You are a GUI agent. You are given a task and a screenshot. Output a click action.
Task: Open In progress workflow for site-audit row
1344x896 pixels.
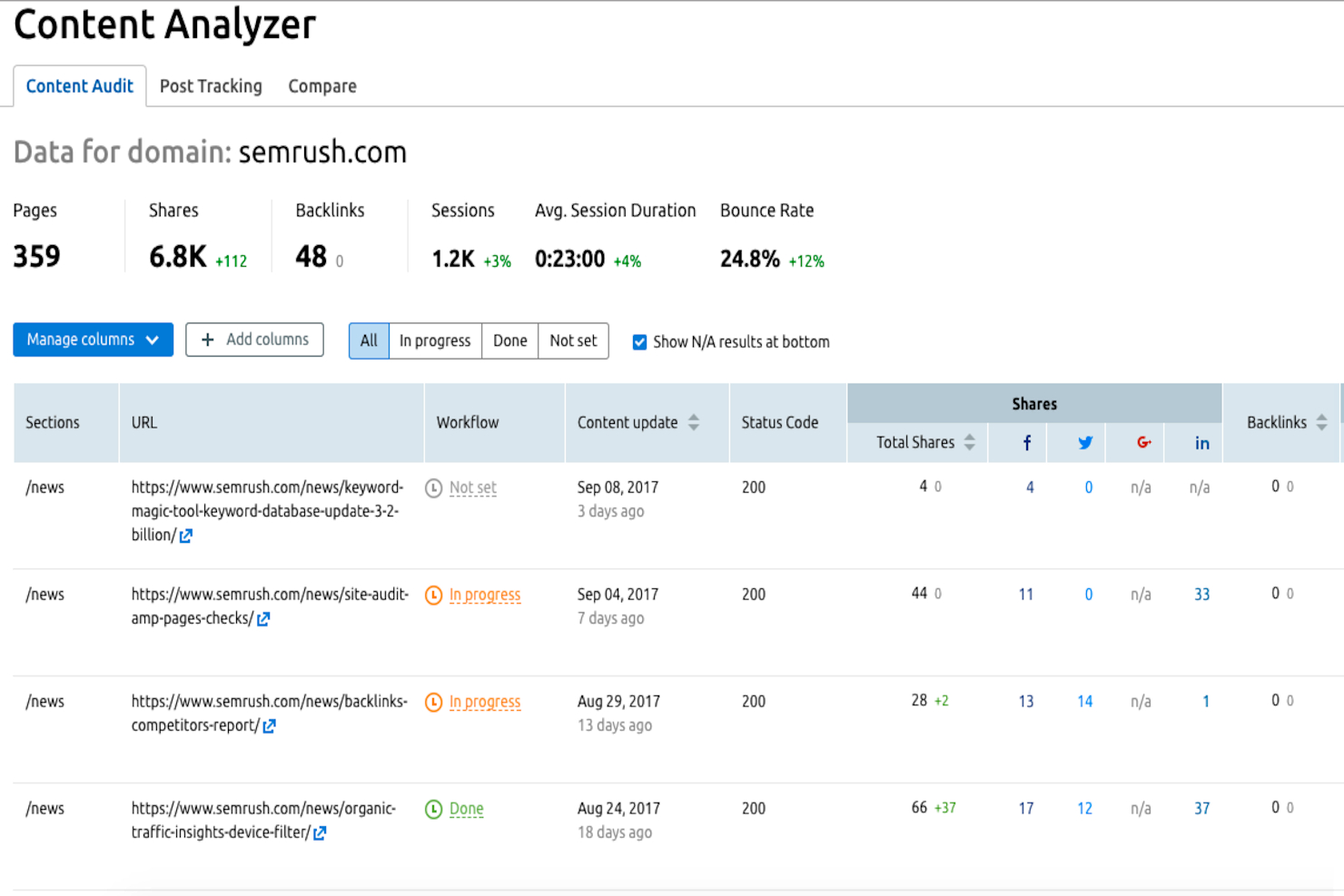click(485, 595)
